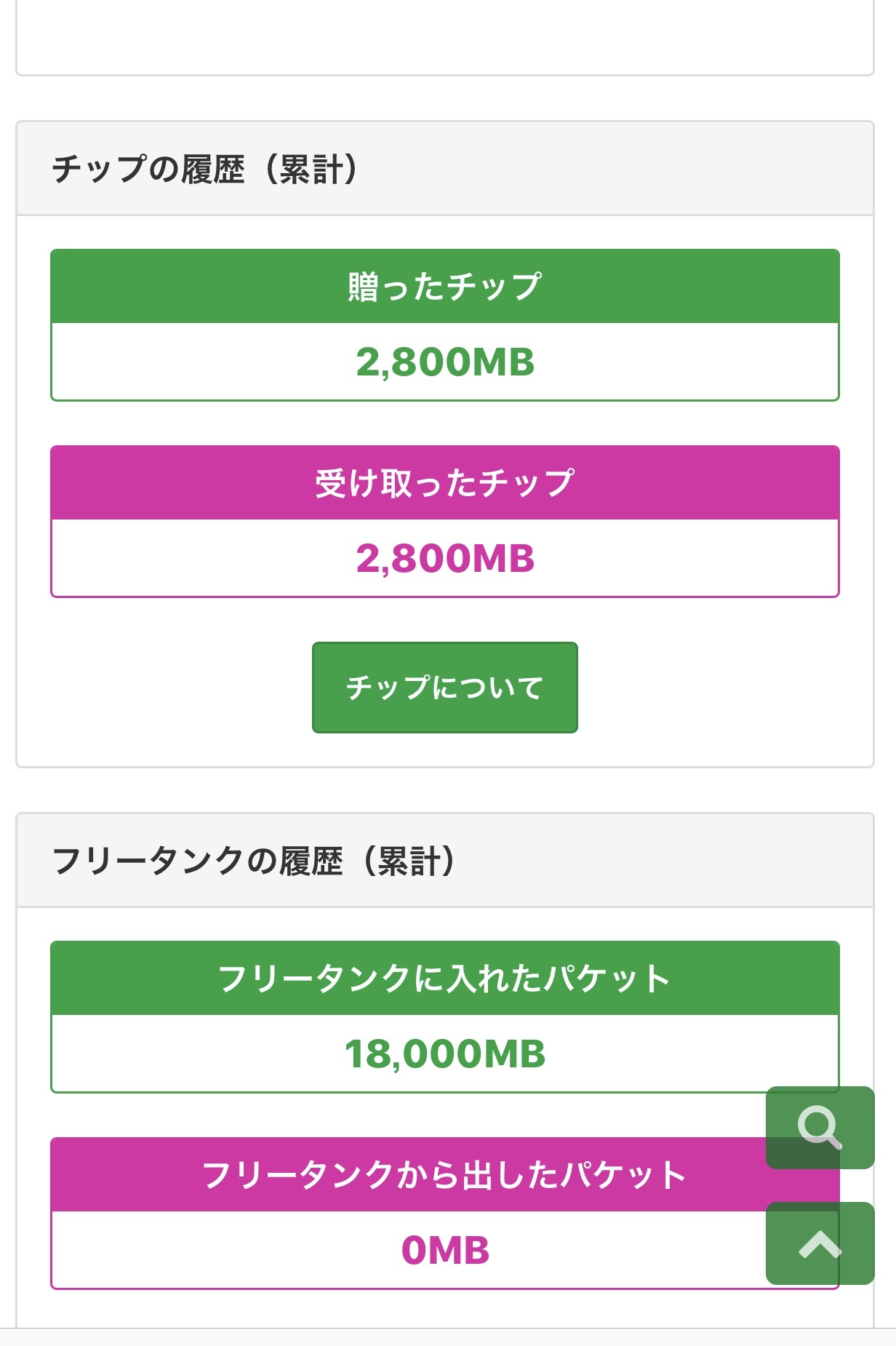The image size is (896, 1346).
Task: Click the gray bar at the bottom edge
Action: point(444,1337)
